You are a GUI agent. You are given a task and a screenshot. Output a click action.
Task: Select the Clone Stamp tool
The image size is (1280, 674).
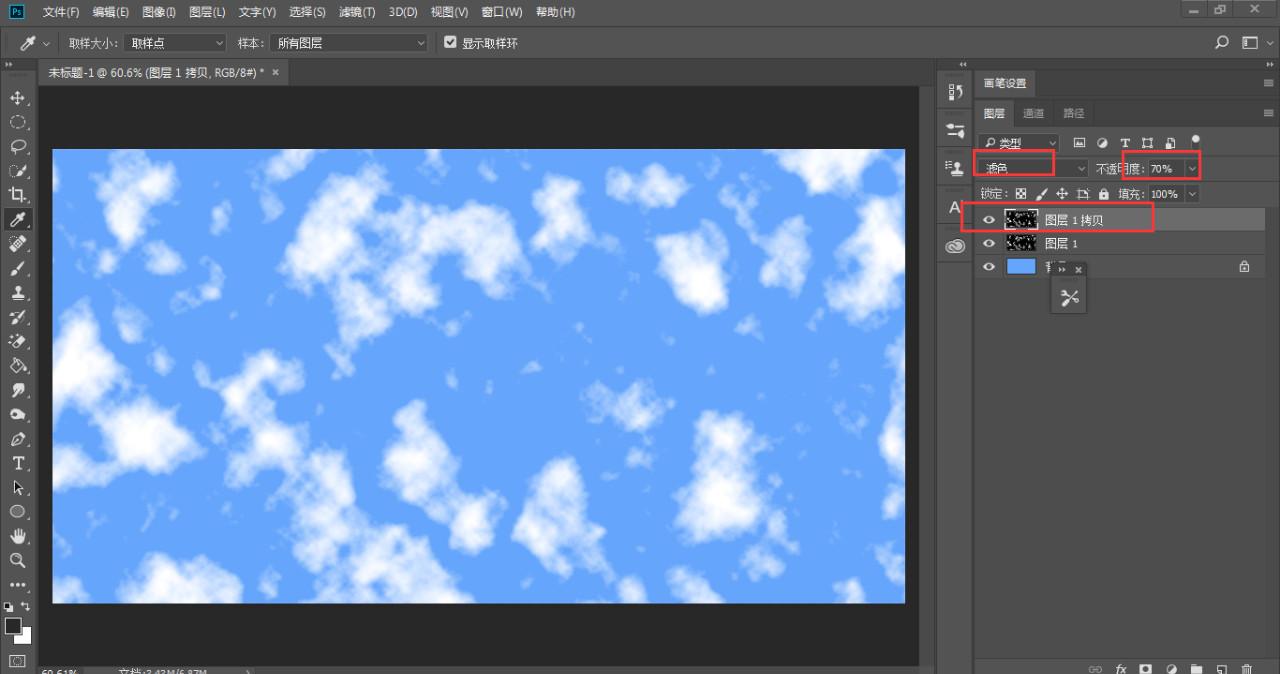18,293
